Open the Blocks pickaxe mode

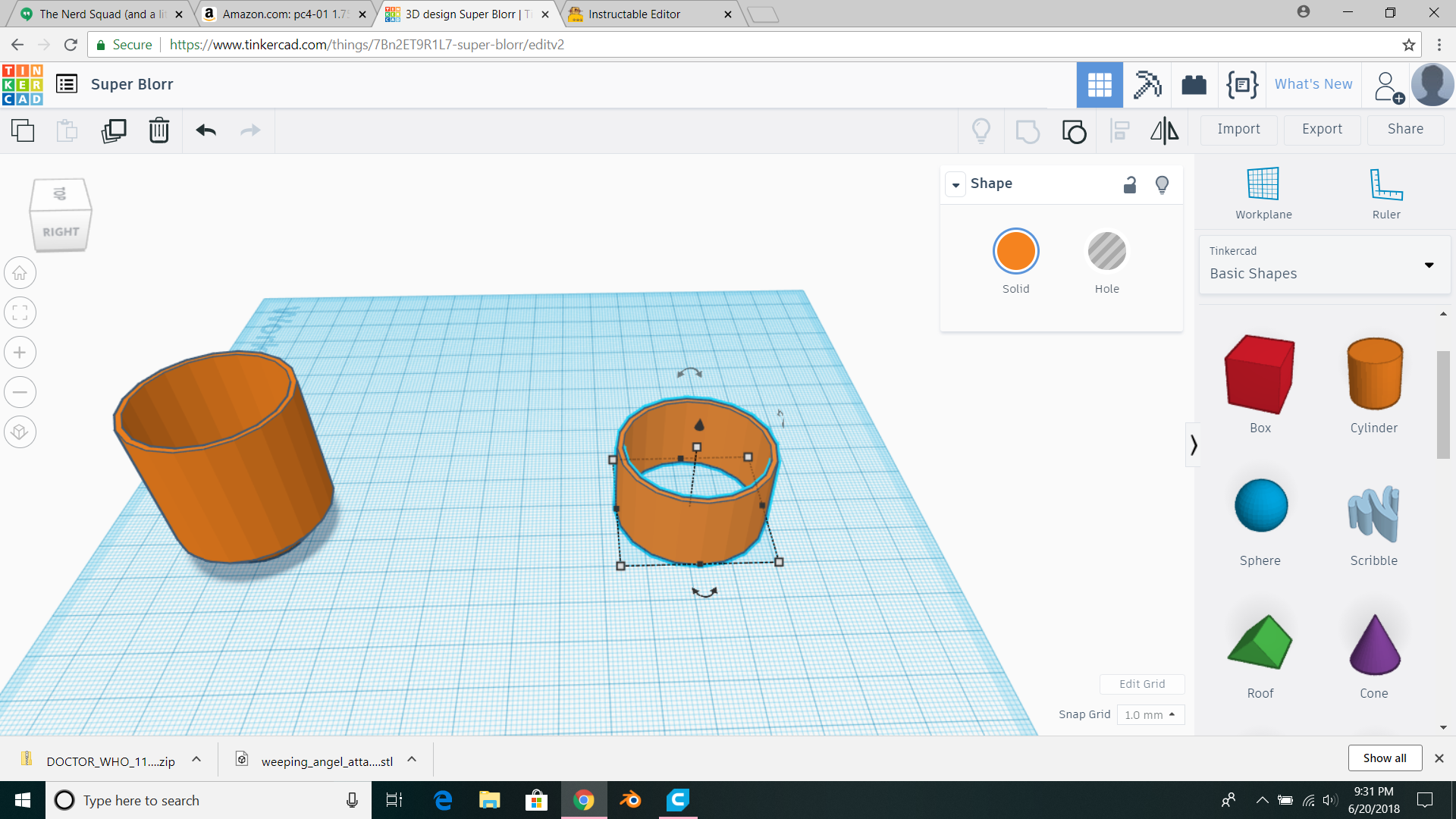click(x=1147, y=84)
